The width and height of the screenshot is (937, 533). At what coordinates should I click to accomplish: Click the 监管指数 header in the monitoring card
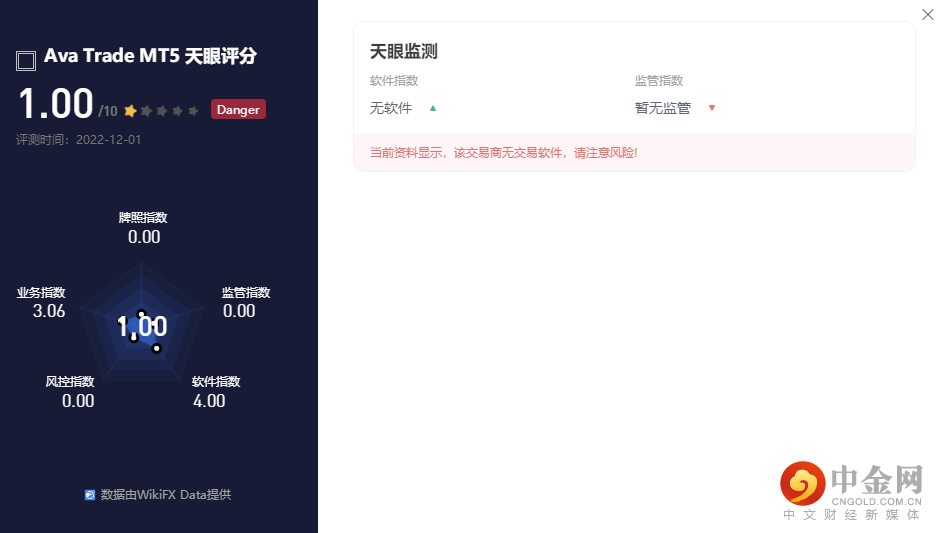(x=659, y=81)
